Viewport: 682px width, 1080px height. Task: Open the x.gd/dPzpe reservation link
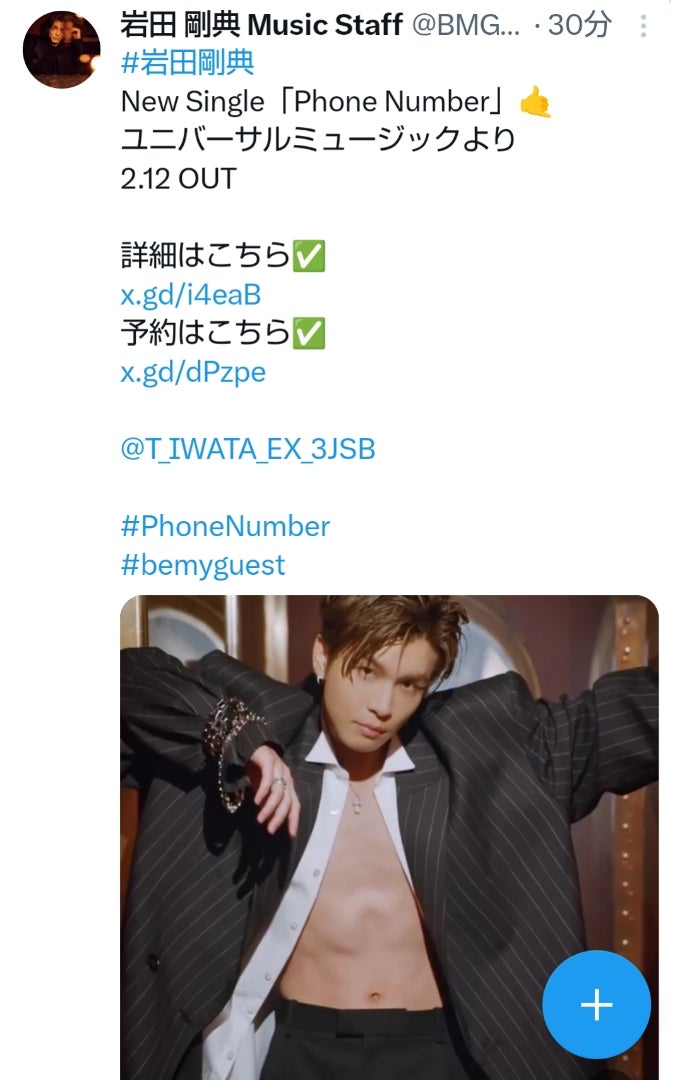point(193,372)
